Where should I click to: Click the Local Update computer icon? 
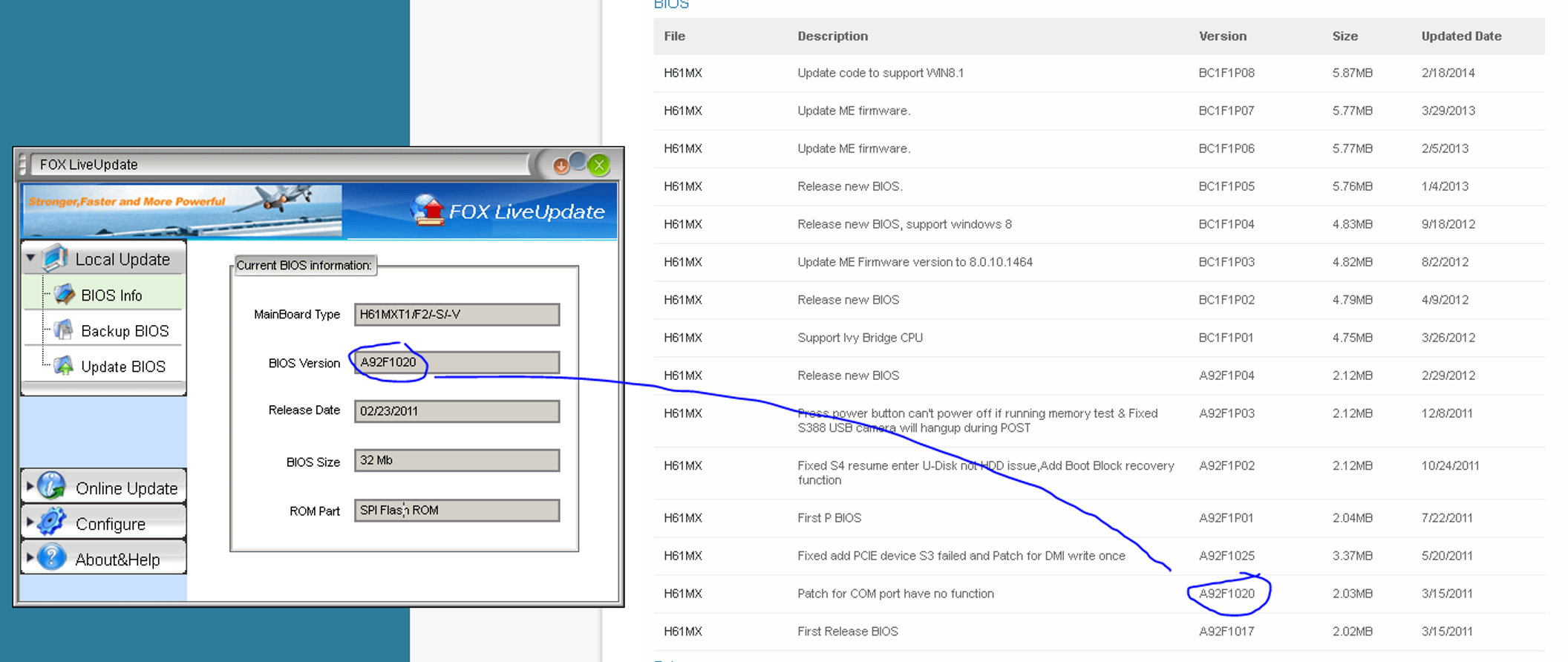pyautogui.click(x=55, y=258)
